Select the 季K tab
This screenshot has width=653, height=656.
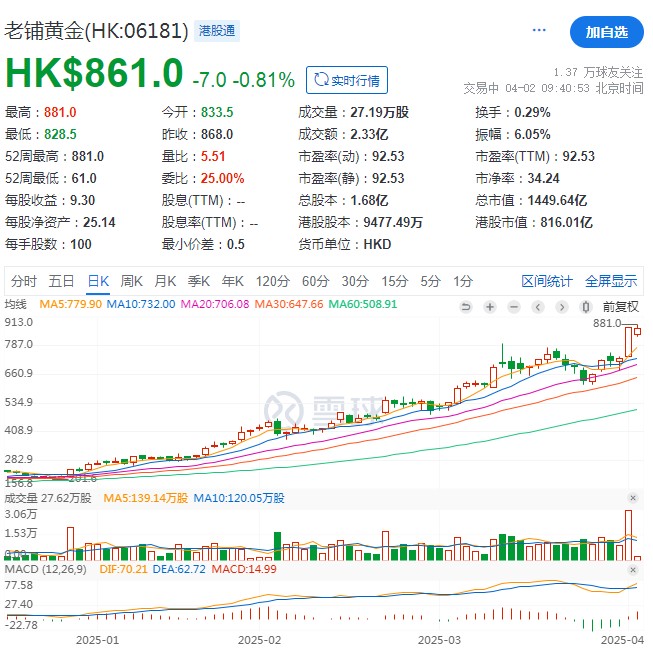pos(198,281)
